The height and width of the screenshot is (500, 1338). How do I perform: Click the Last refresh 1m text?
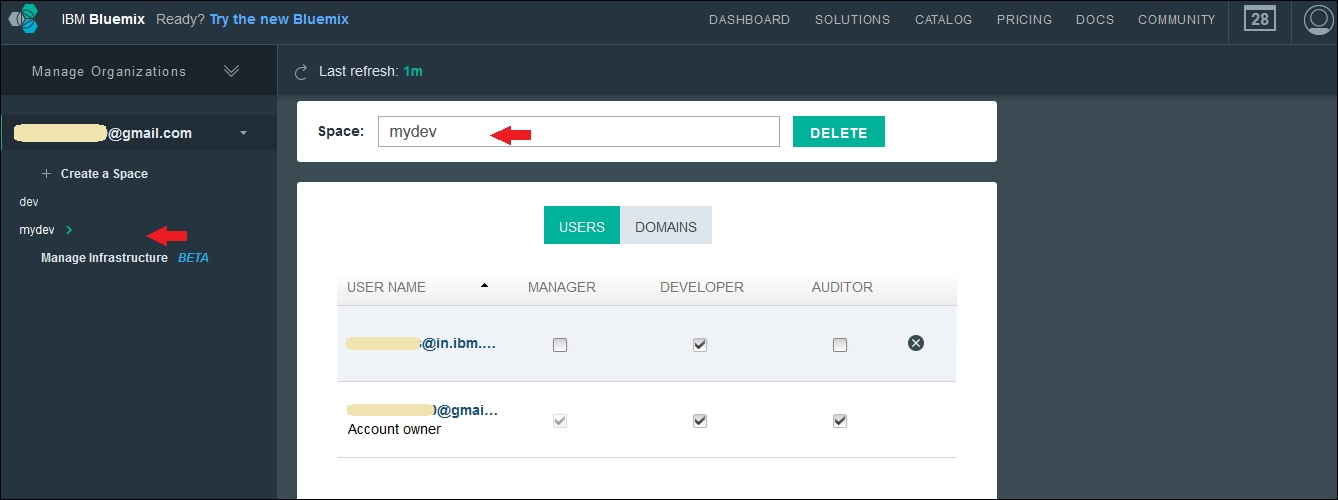370,72
